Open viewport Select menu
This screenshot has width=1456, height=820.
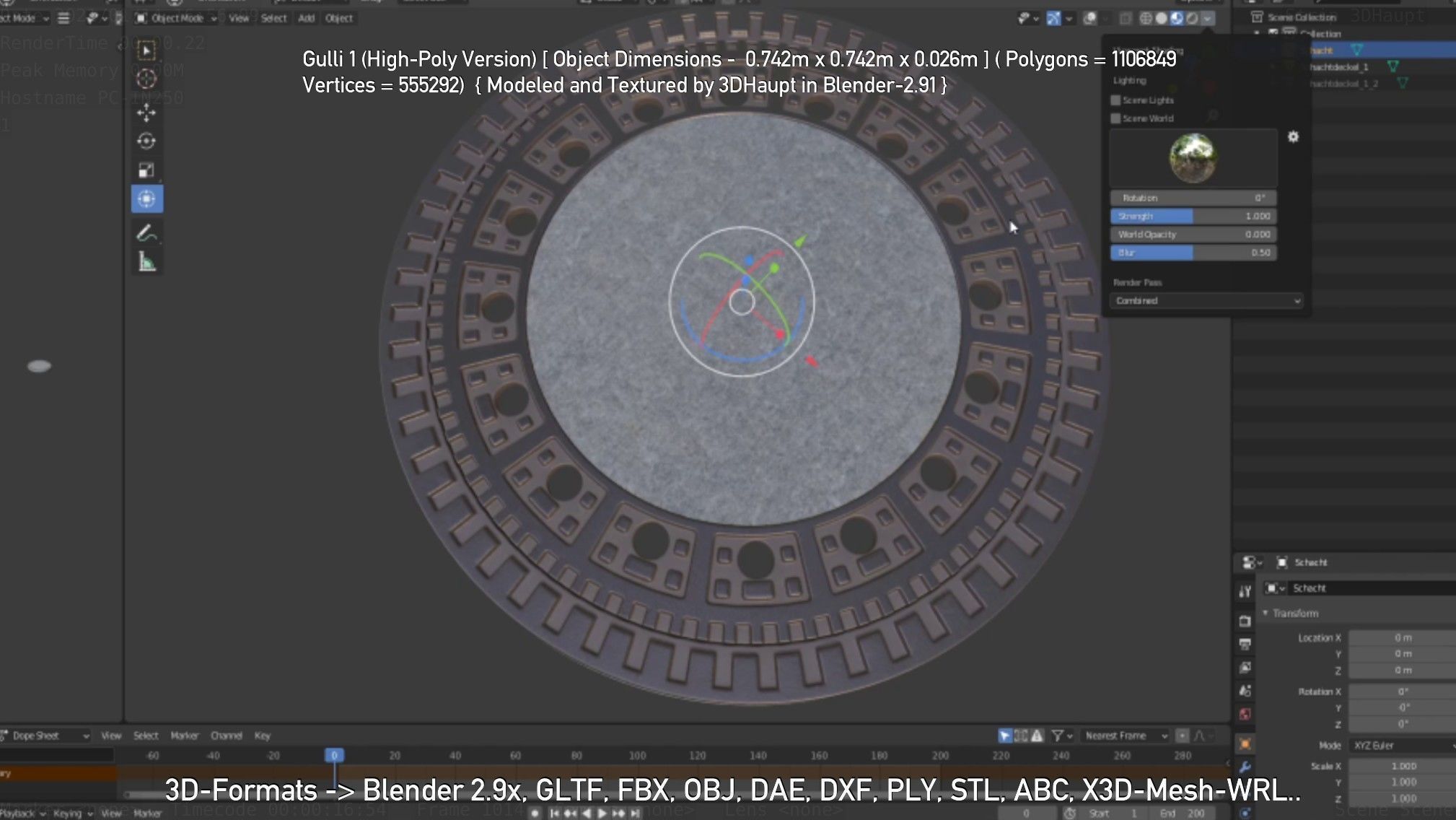pyautogui.click(x=273, y=18)
